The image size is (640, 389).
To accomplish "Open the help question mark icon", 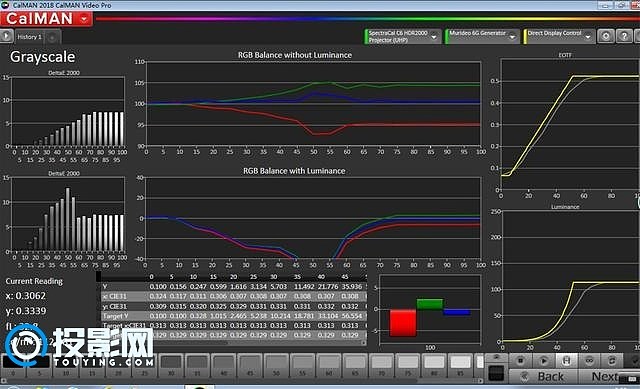I will tap(624, 36).
